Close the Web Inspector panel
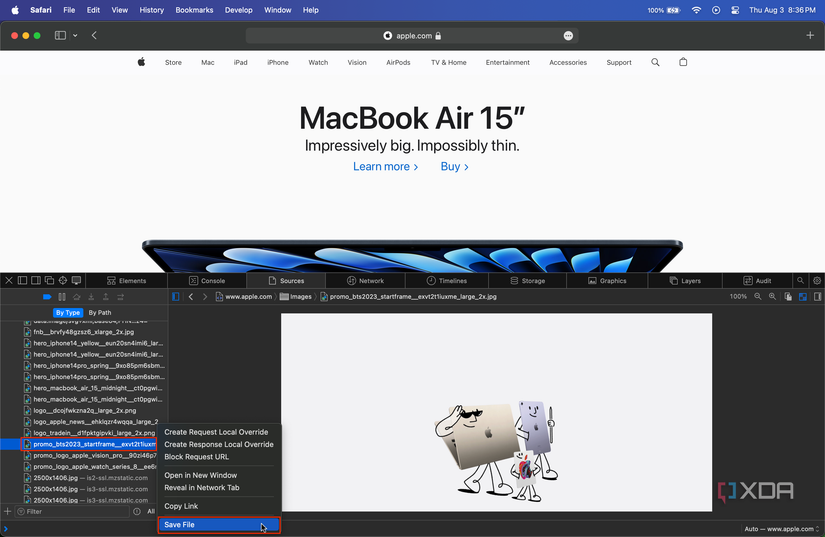Viewport: 825px width, 537px height. [9, 280]
